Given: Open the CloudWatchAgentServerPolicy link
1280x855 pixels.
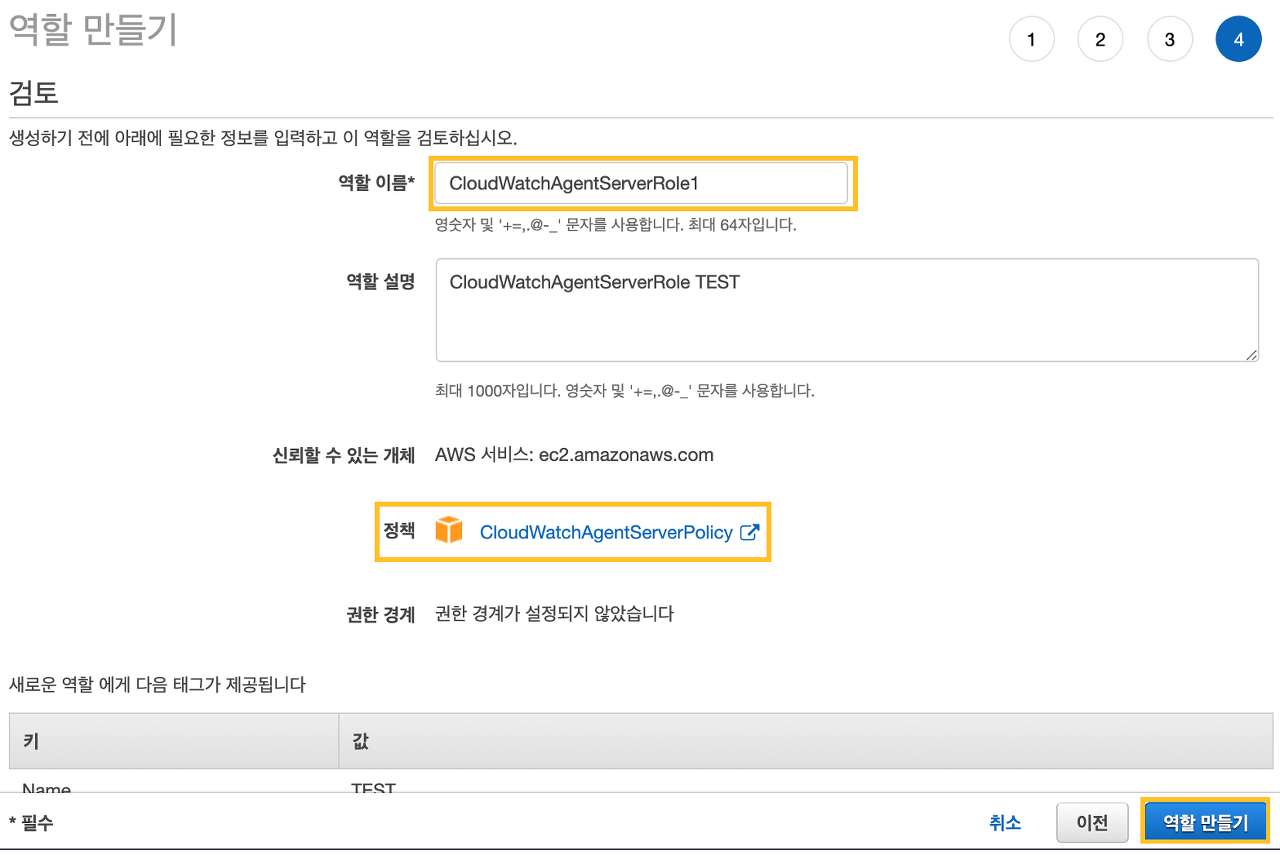Looking at the screenshot, I should coord(606,532).
